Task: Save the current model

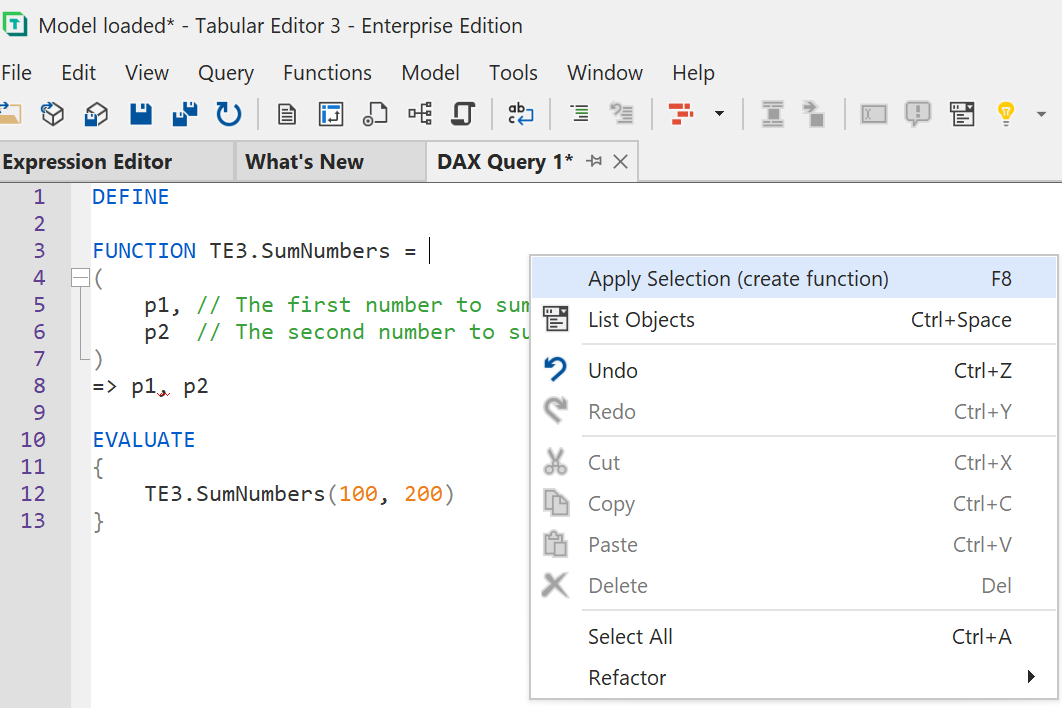Action: click(x=140, y=114)
